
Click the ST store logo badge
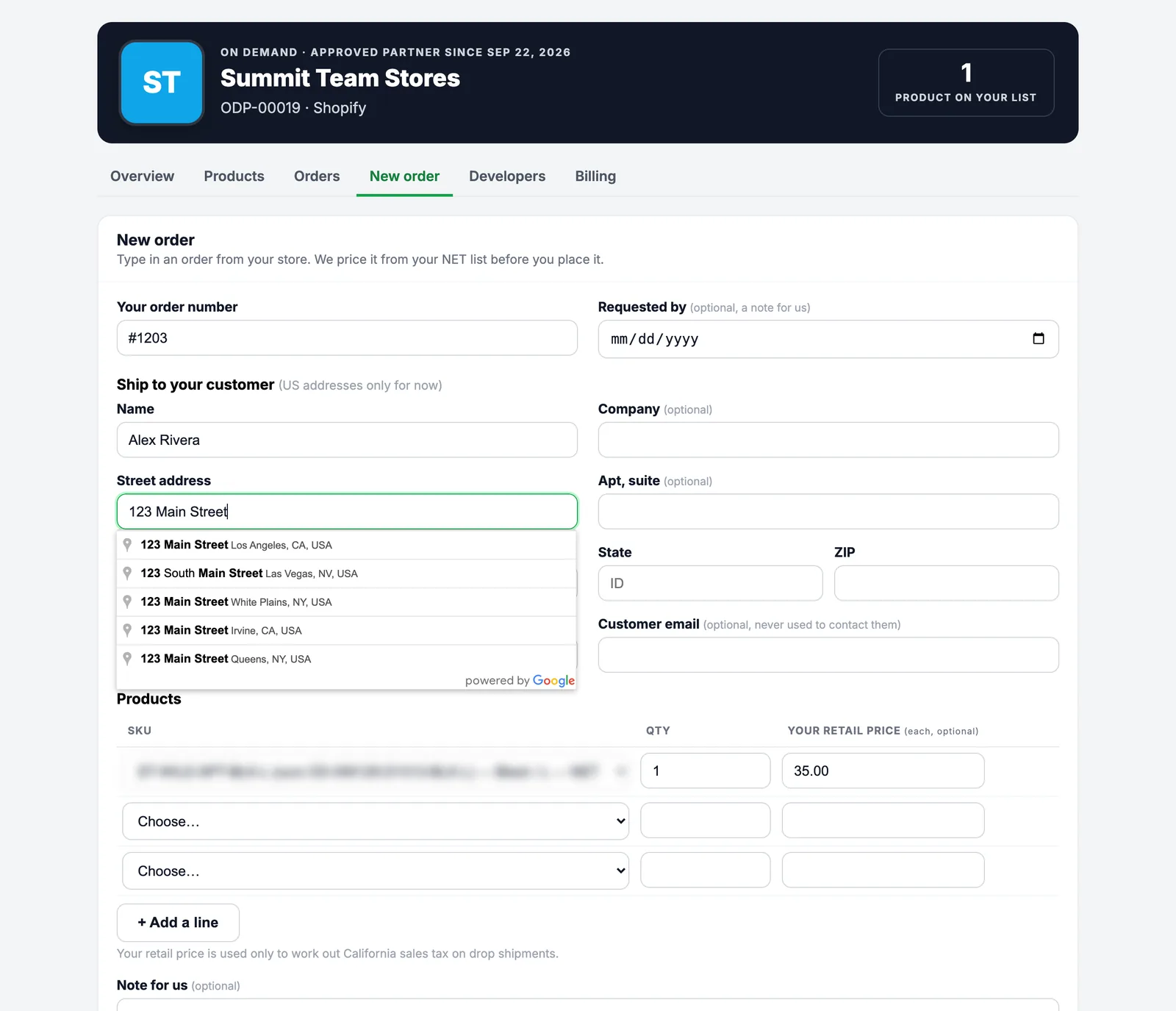[x=162, y=82]
